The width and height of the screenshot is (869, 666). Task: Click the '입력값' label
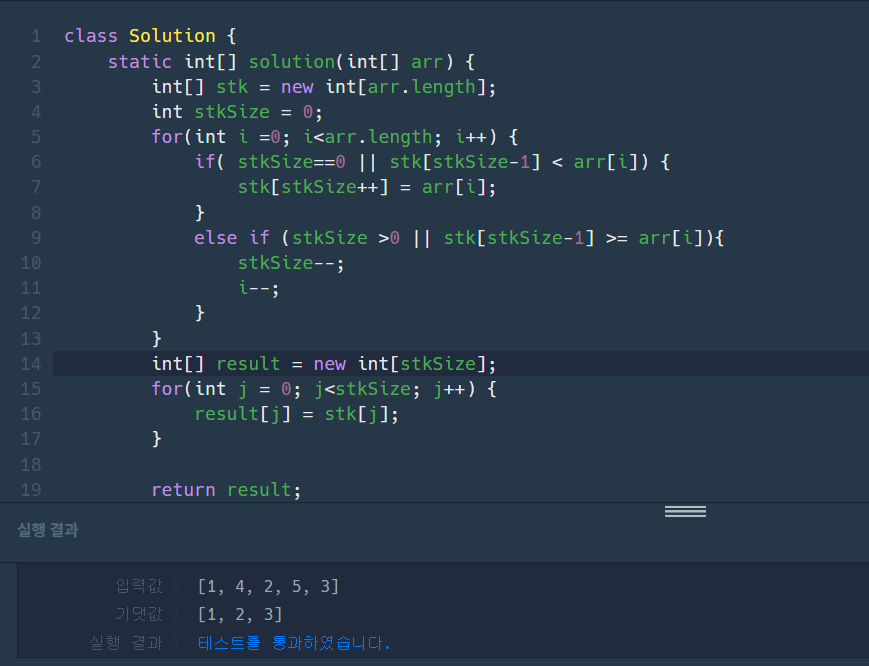[x=139, y=586]
